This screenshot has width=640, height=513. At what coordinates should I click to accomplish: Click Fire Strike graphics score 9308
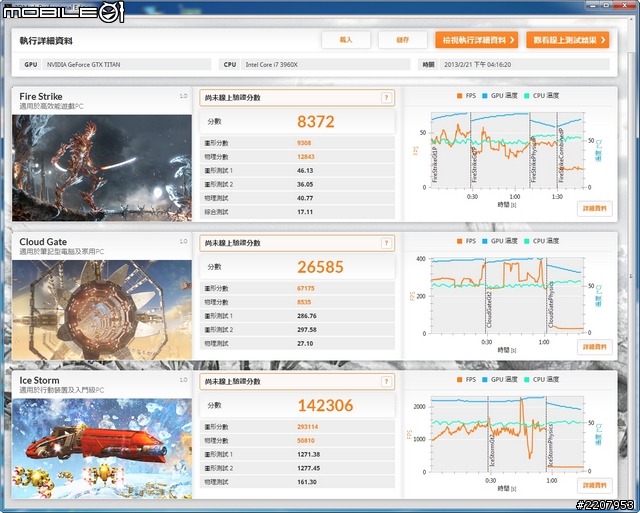click(304, 143)
